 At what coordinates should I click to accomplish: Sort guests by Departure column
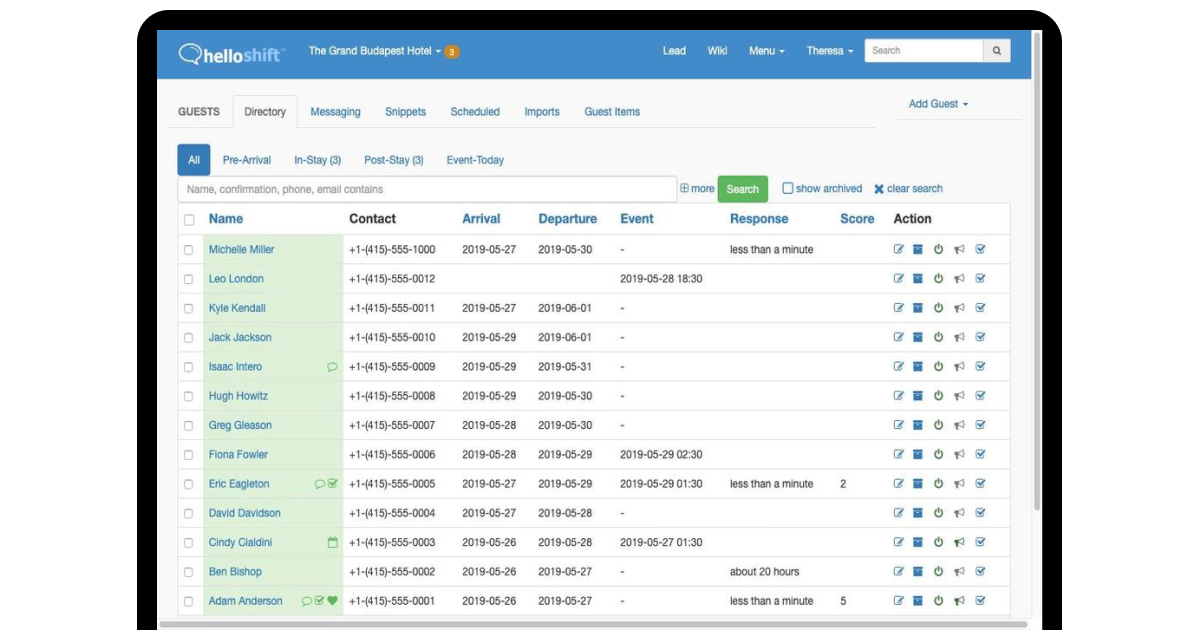pyautogui.click(x=567, y=219)
